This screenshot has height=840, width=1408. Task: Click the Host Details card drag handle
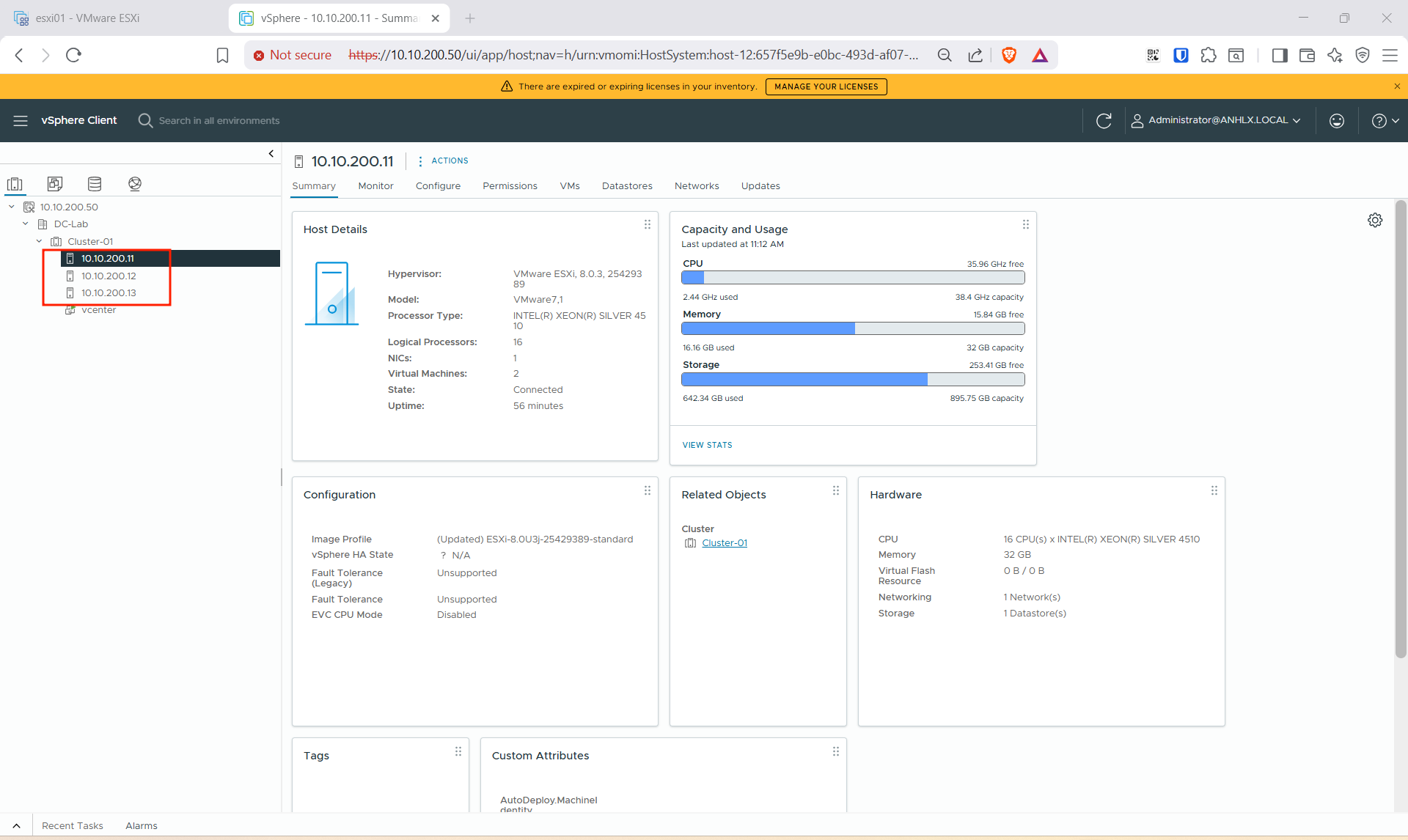click(x=648, y=224)
